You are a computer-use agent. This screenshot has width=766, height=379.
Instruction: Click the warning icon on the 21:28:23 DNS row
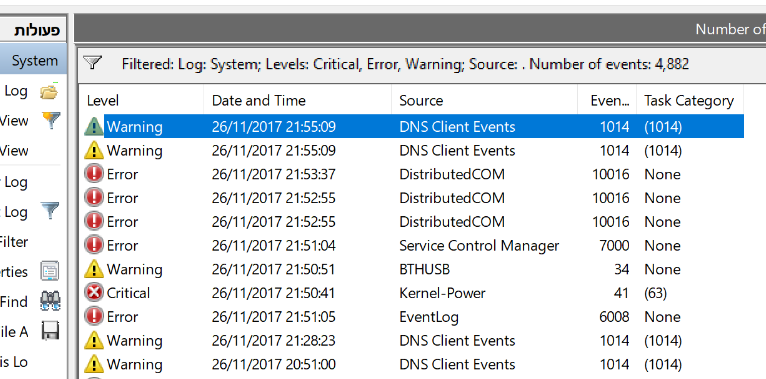(x=93, y=340)
